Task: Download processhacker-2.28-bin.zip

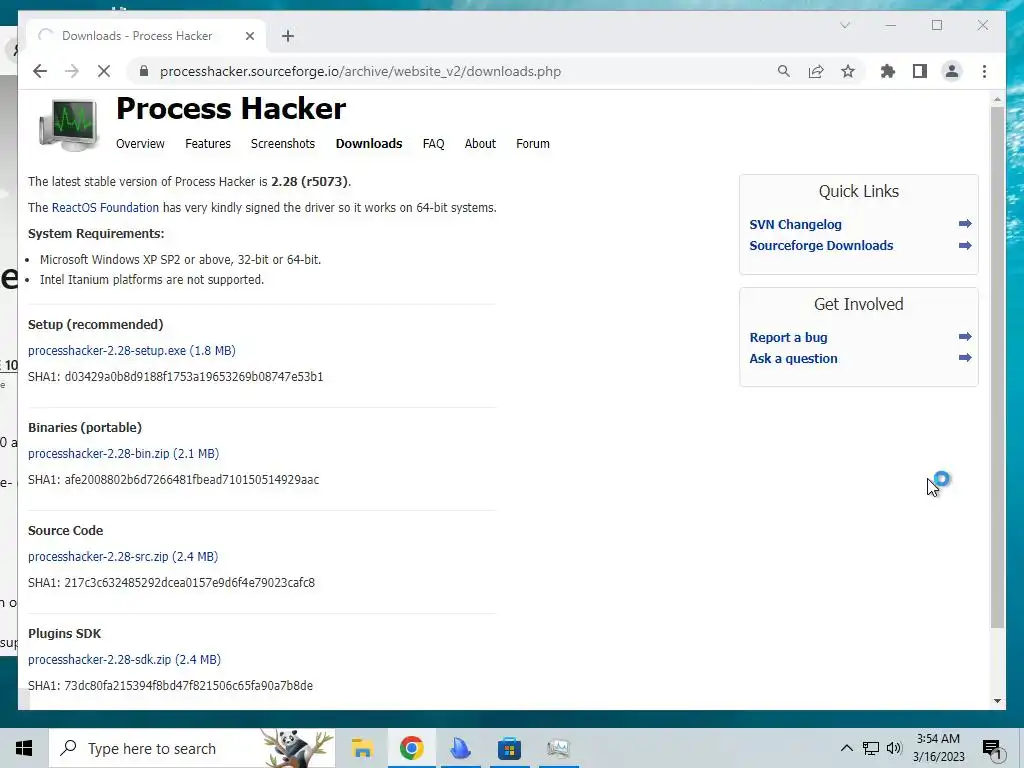Action: [123, 453]
